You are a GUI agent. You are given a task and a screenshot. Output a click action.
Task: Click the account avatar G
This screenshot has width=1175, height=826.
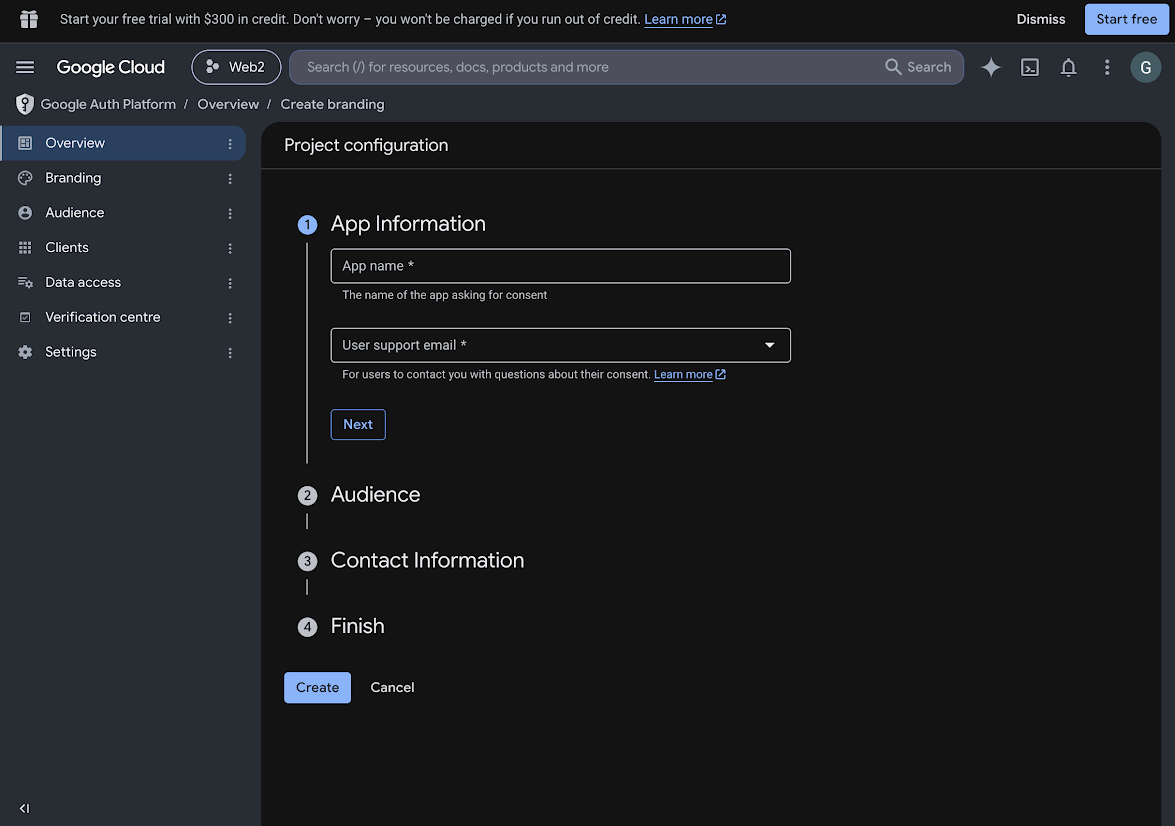coord(1145,67)
